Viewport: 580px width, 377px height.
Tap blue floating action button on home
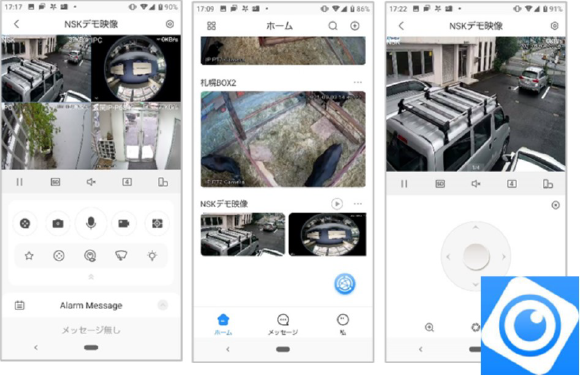(345, 284)
